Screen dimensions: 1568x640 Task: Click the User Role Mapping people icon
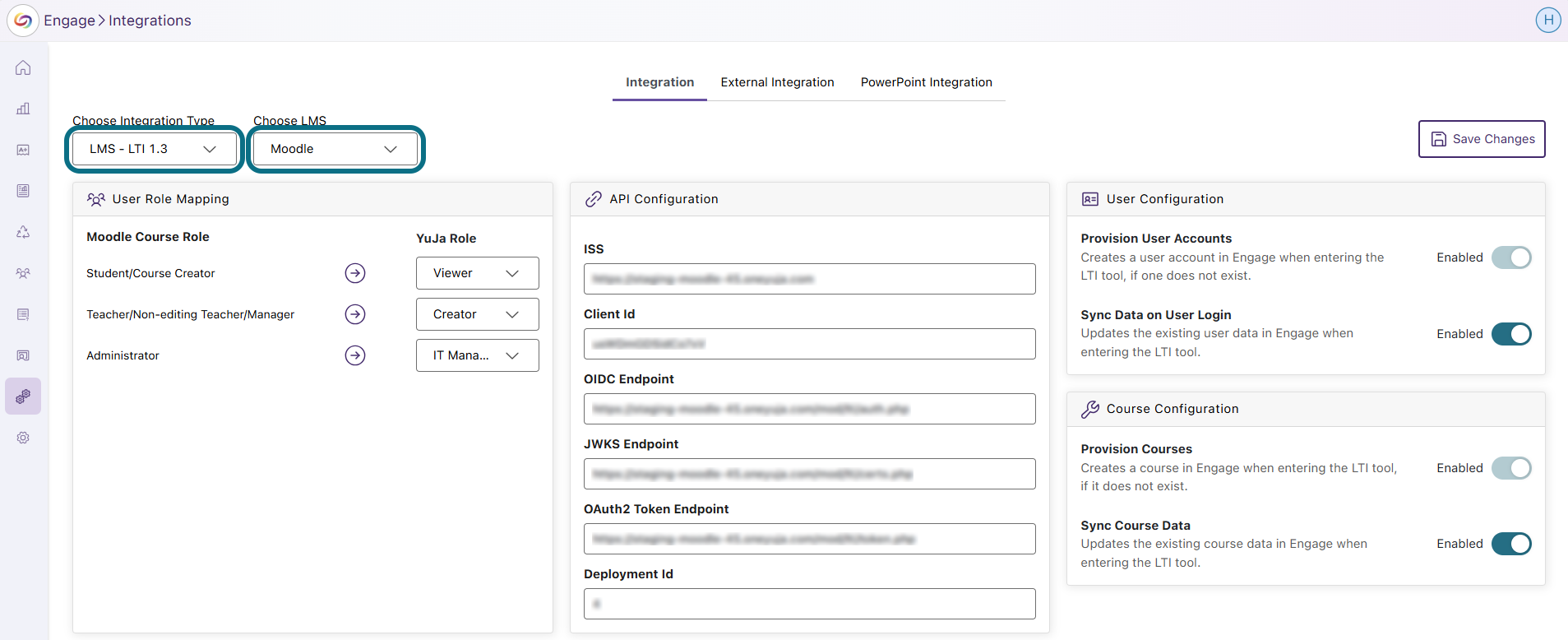[x=96, y=199]
